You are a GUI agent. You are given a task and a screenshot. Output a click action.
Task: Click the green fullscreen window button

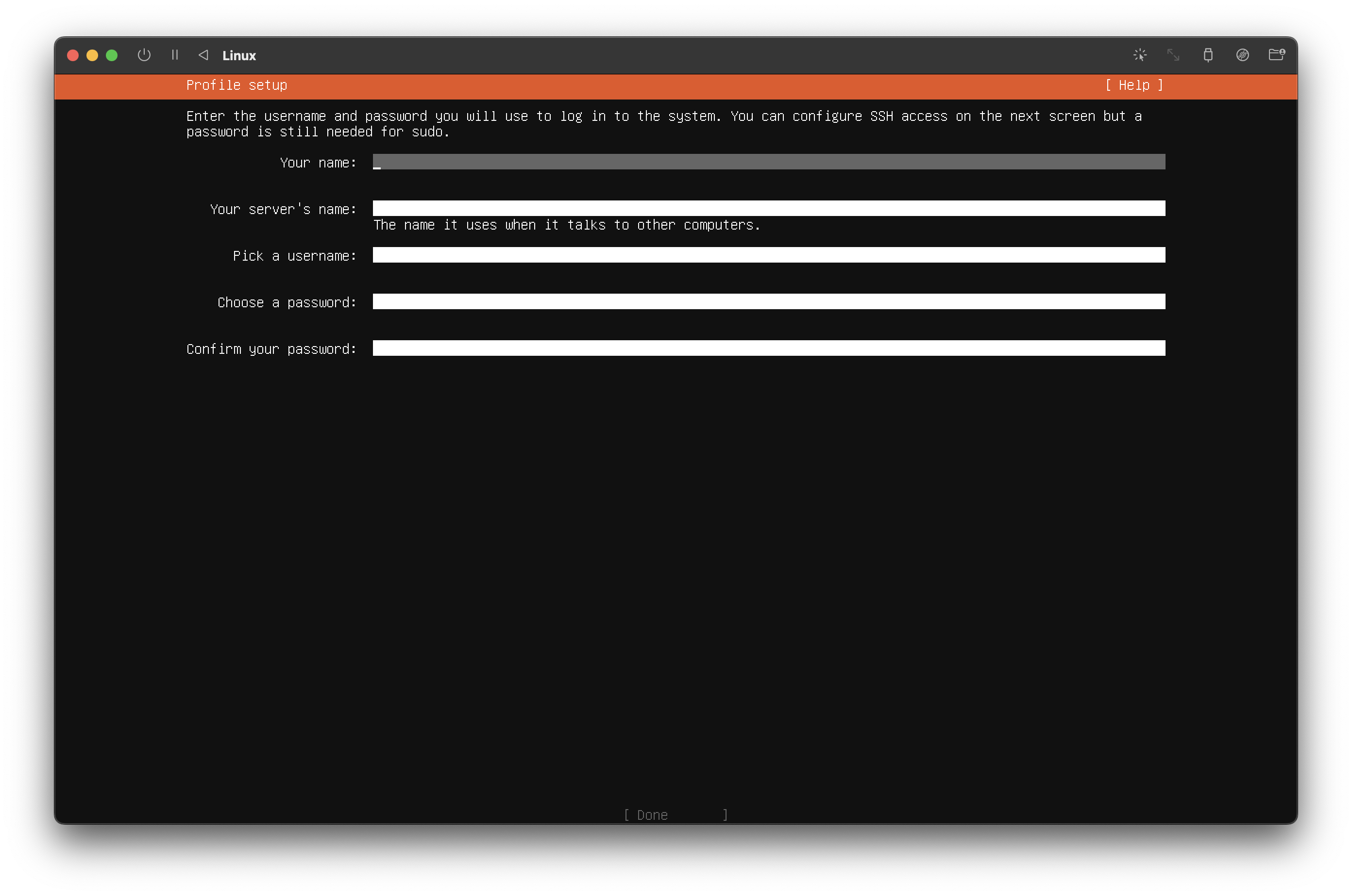point(112,55)
